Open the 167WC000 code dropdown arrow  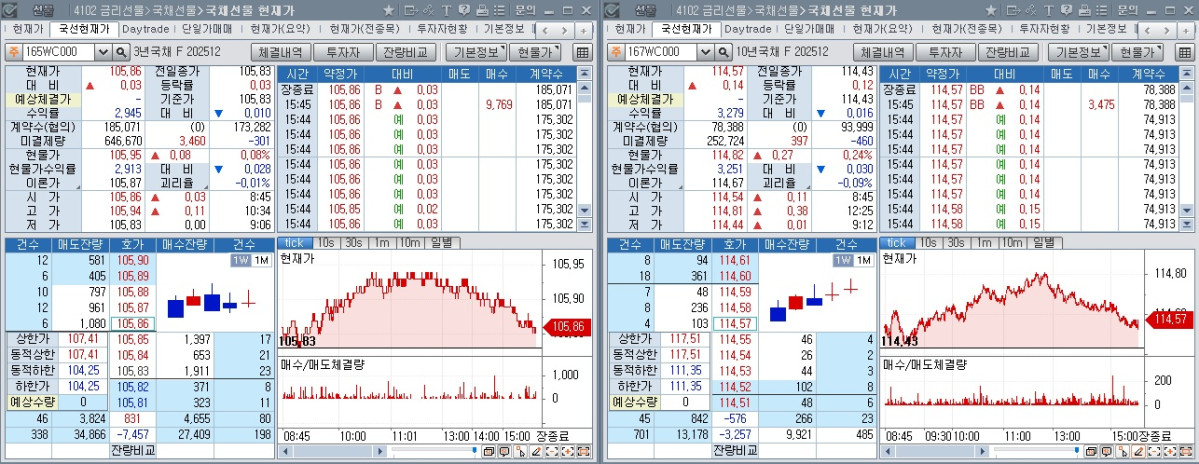click(x=706, y=52)
